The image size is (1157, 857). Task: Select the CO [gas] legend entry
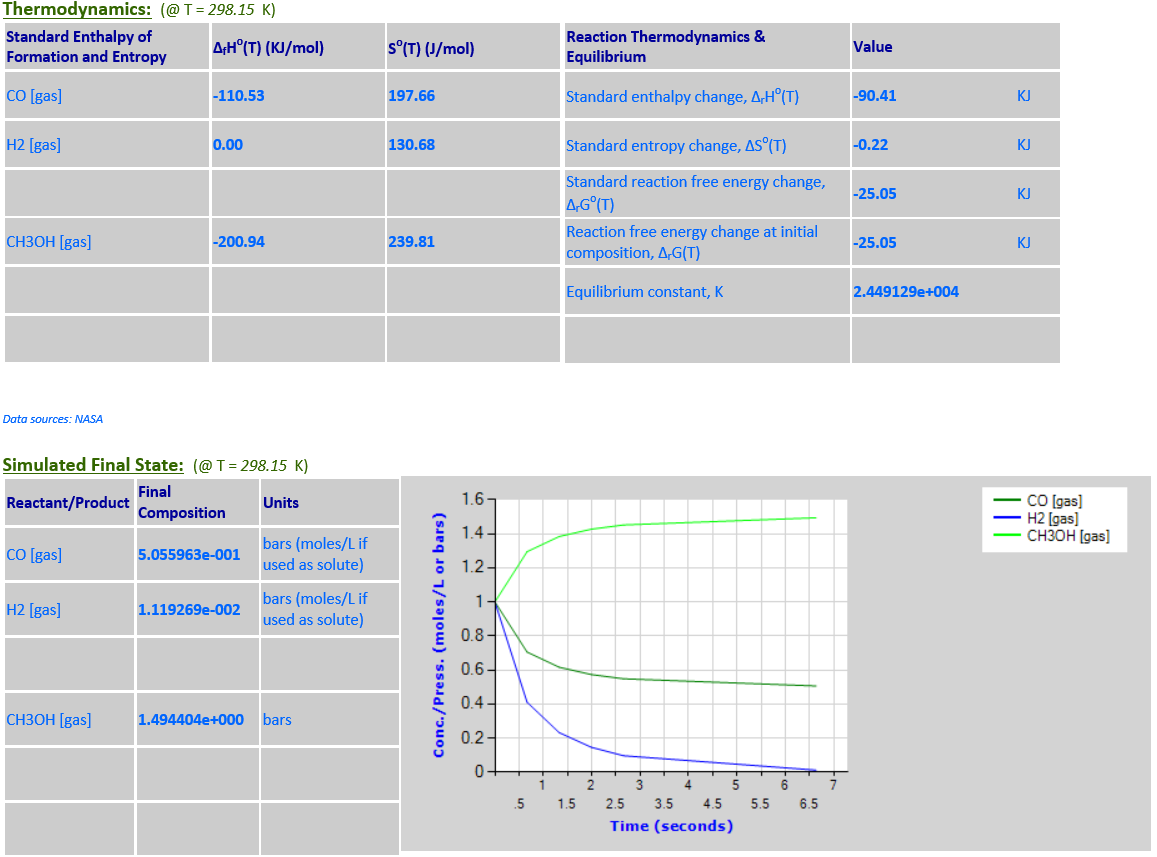click(x=1053, y=501)
